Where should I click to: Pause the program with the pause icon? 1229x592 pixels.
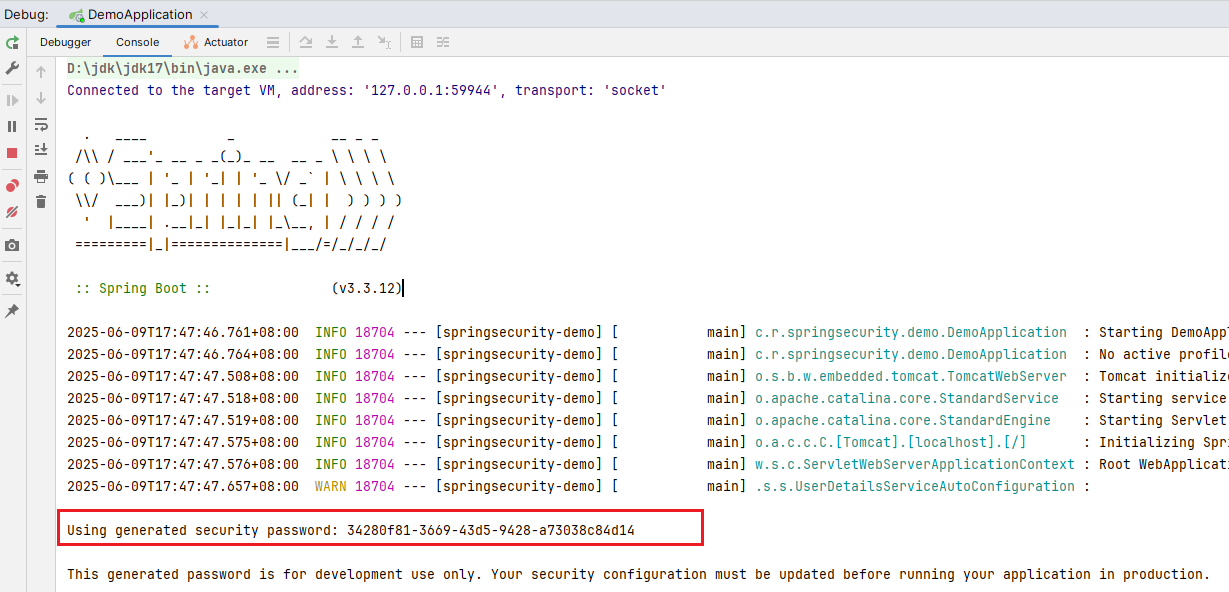[12, 126]
